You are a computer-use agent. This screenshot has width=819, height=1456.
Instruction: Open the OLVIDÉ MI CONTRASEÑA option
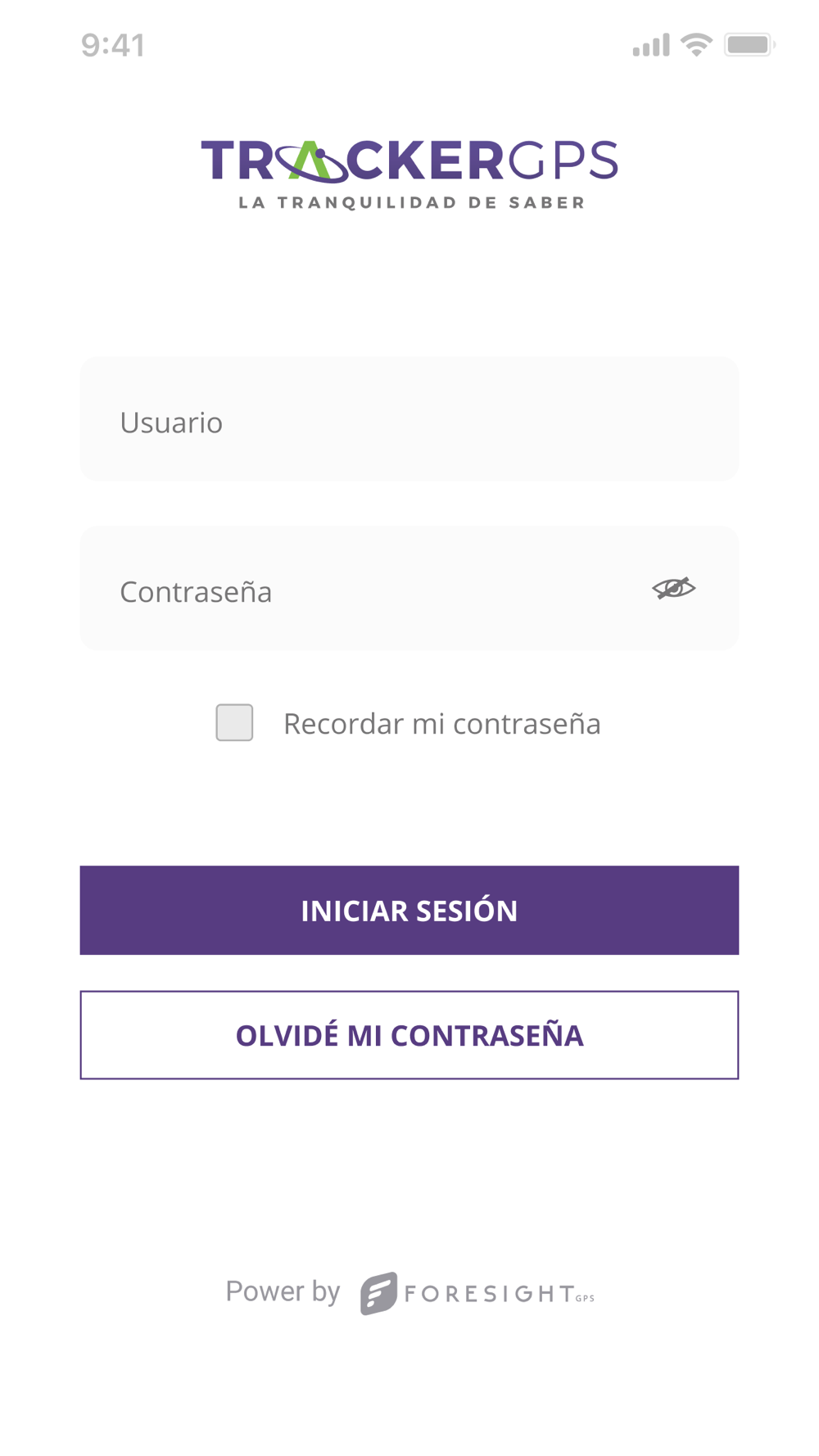pyautogui.click(x=409, y=1035)
